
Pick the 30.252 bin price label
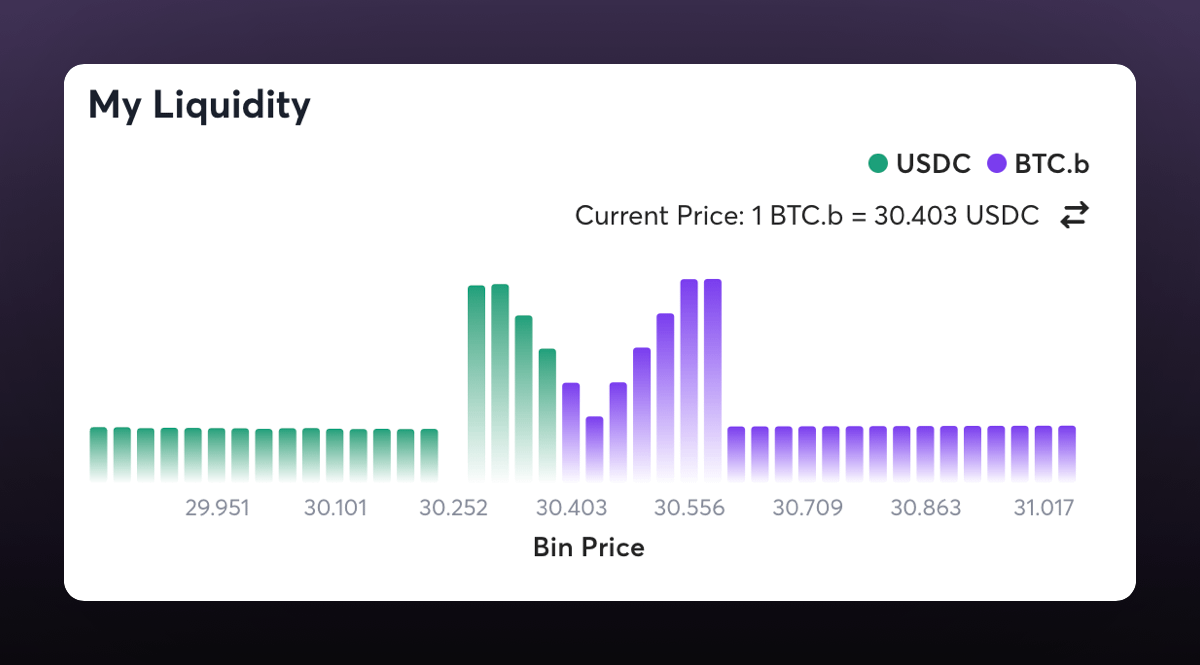click(453, 508)
